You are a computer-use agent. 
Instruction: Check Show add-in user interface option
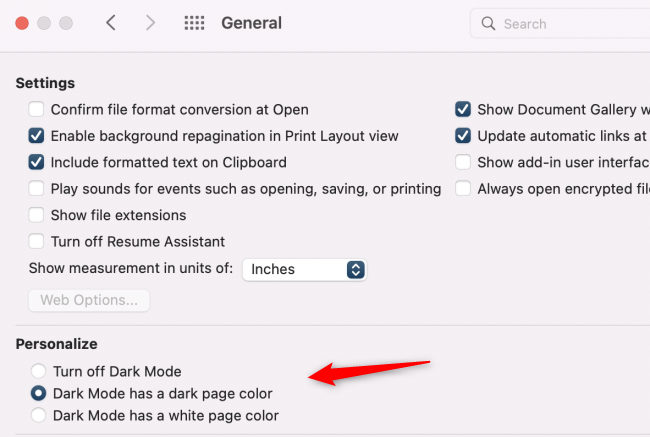(x=463, y=162)
